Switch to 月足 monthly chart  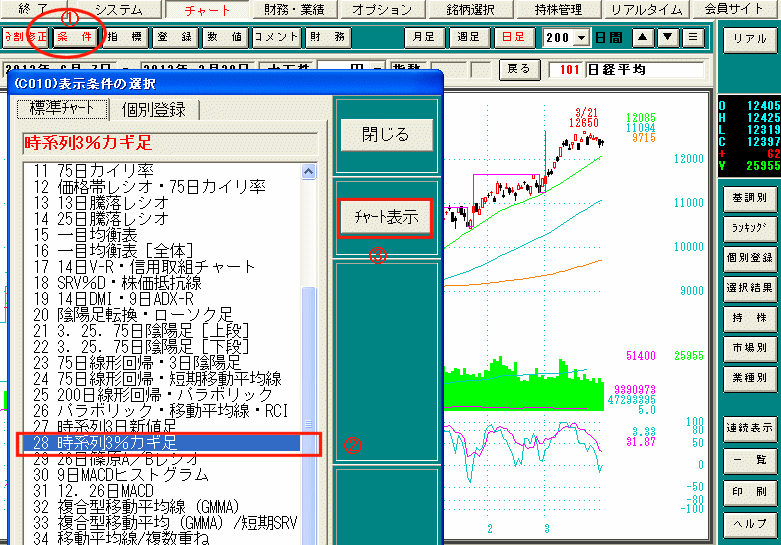(424, 37)
